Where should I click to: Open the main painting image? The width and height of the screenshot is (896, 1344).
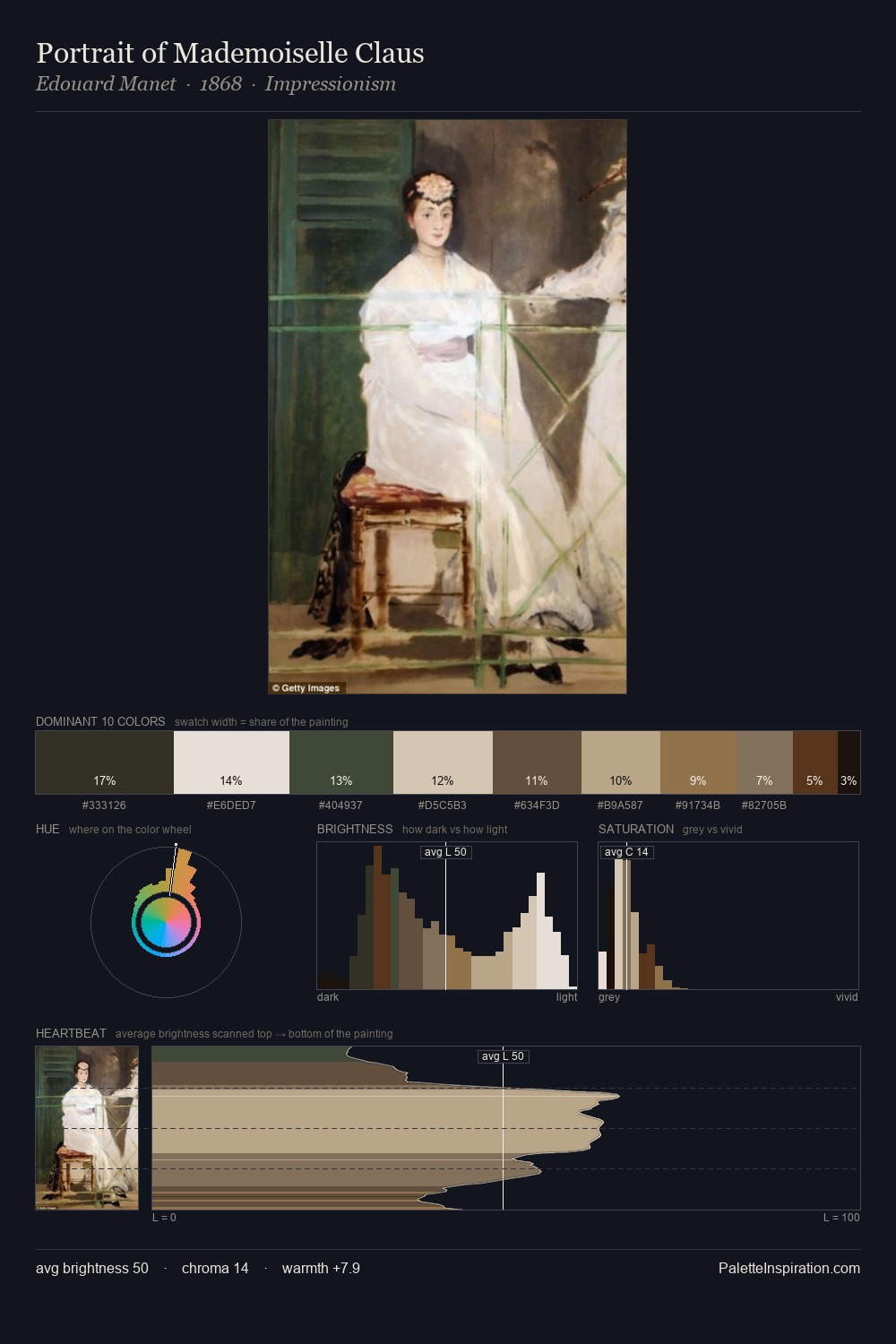click(x=447, y=407)
